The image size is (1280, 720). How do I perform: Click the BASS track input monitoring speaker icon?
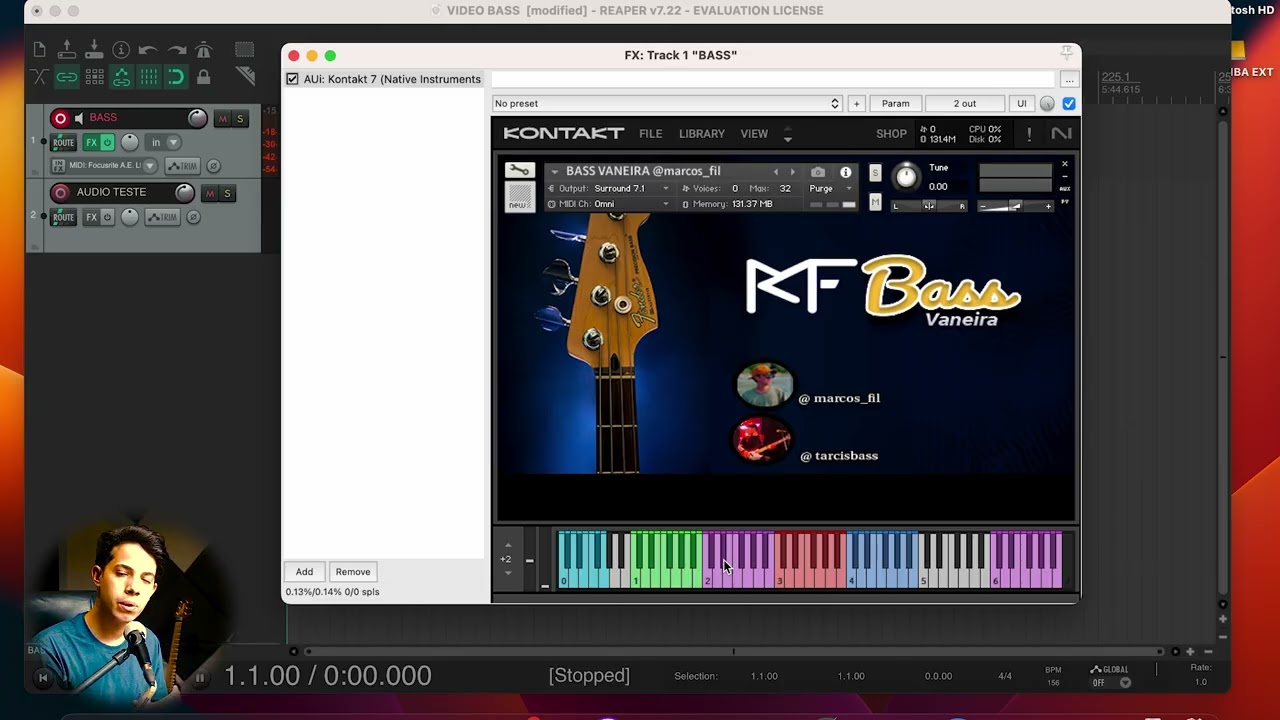80,118
